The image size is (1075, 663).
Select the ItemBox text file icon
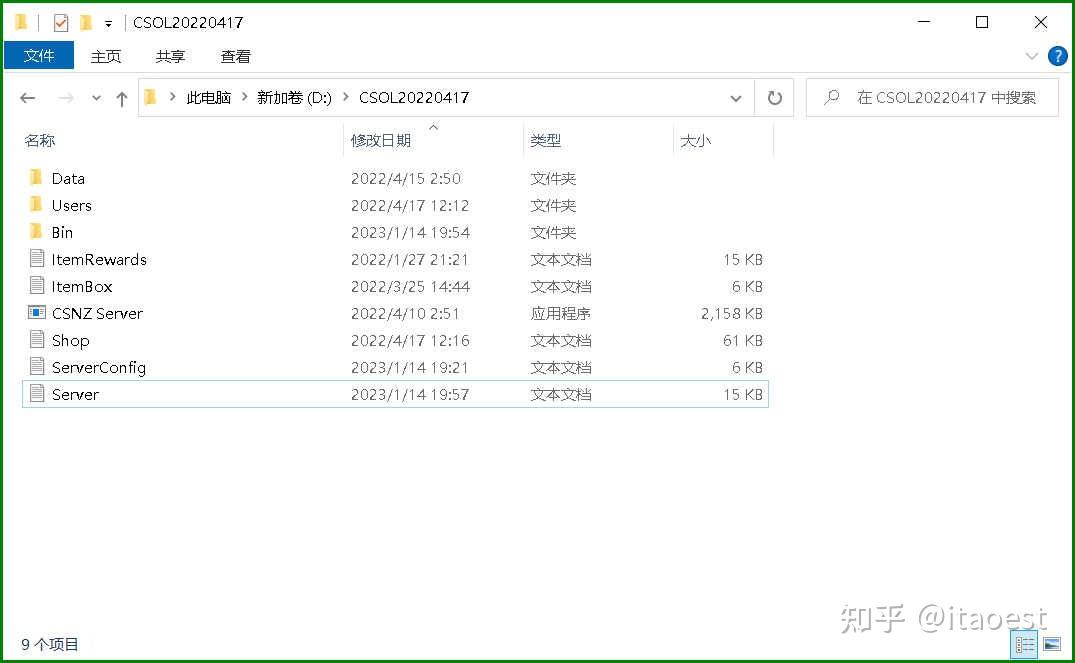pyautogui.click(x=37, y=286)
